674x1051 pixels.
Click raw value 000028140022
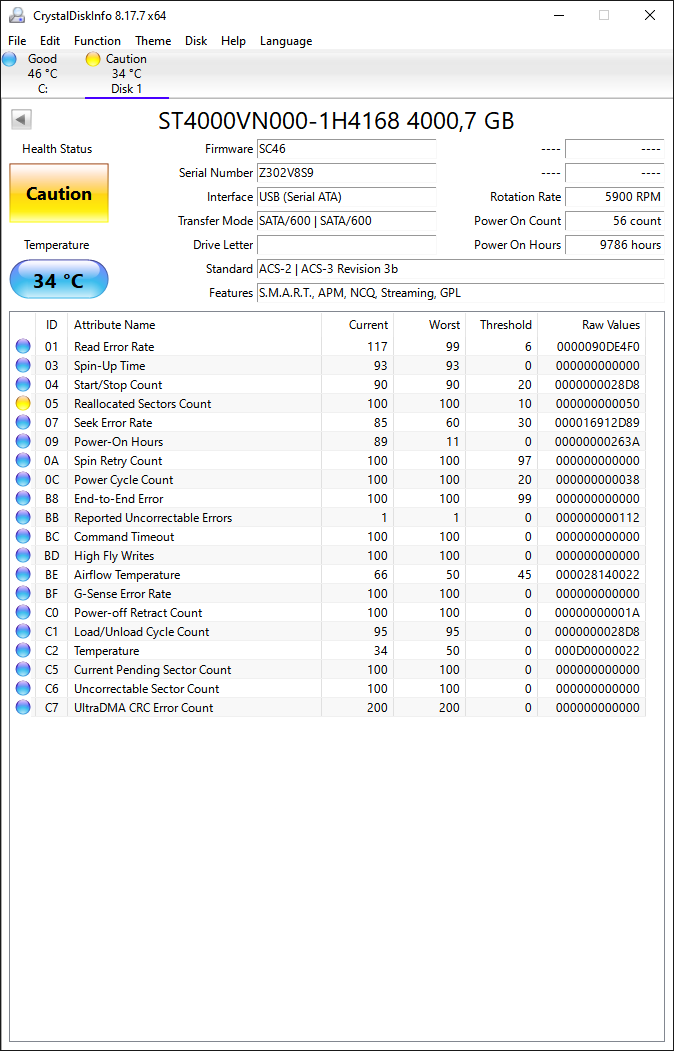(598, 574)
